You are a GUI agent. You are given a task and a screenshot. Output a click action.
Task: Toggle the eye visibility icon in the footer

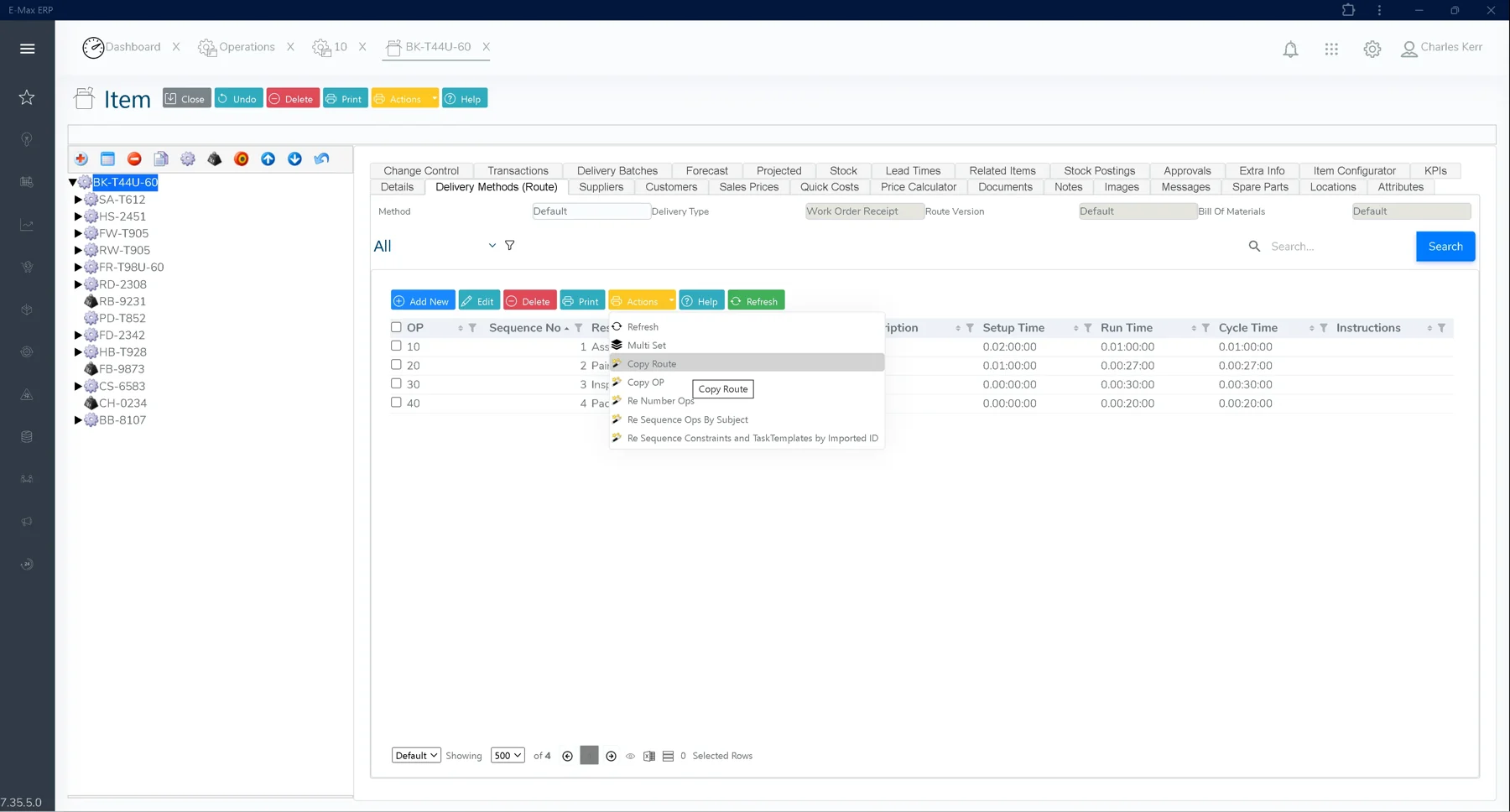(630, 756)
